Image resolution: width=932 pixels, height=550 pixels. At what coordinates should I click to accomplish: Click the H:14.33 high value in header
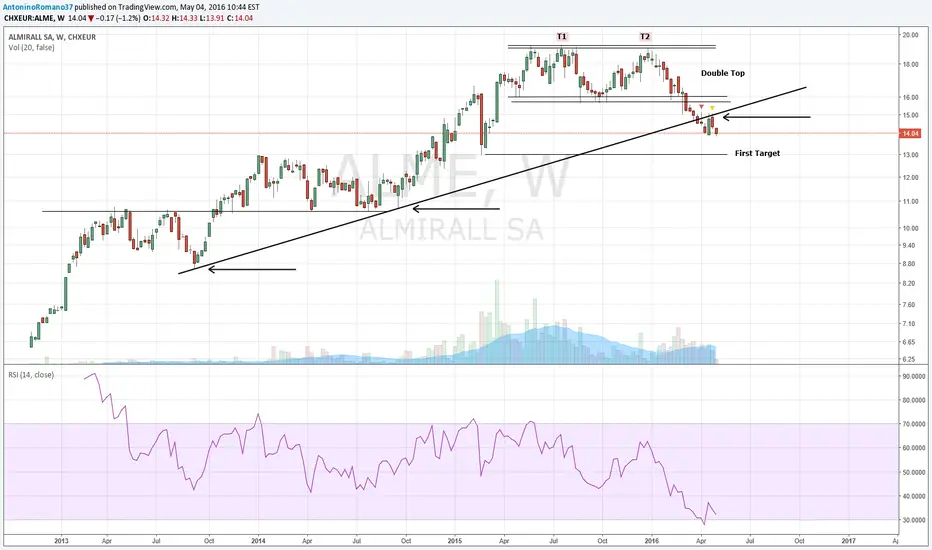[185, 18]
